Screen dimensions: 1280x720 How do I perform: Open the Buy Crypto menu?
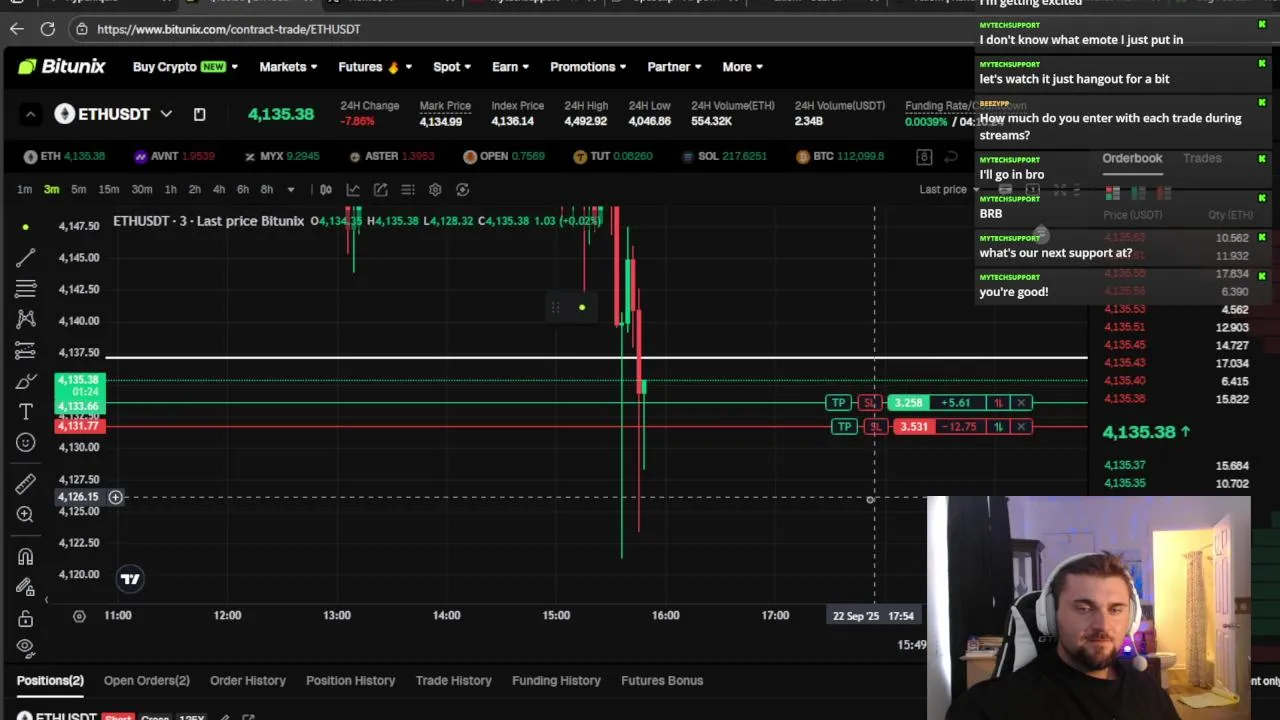pyautogui.click(x=185, y=67)
